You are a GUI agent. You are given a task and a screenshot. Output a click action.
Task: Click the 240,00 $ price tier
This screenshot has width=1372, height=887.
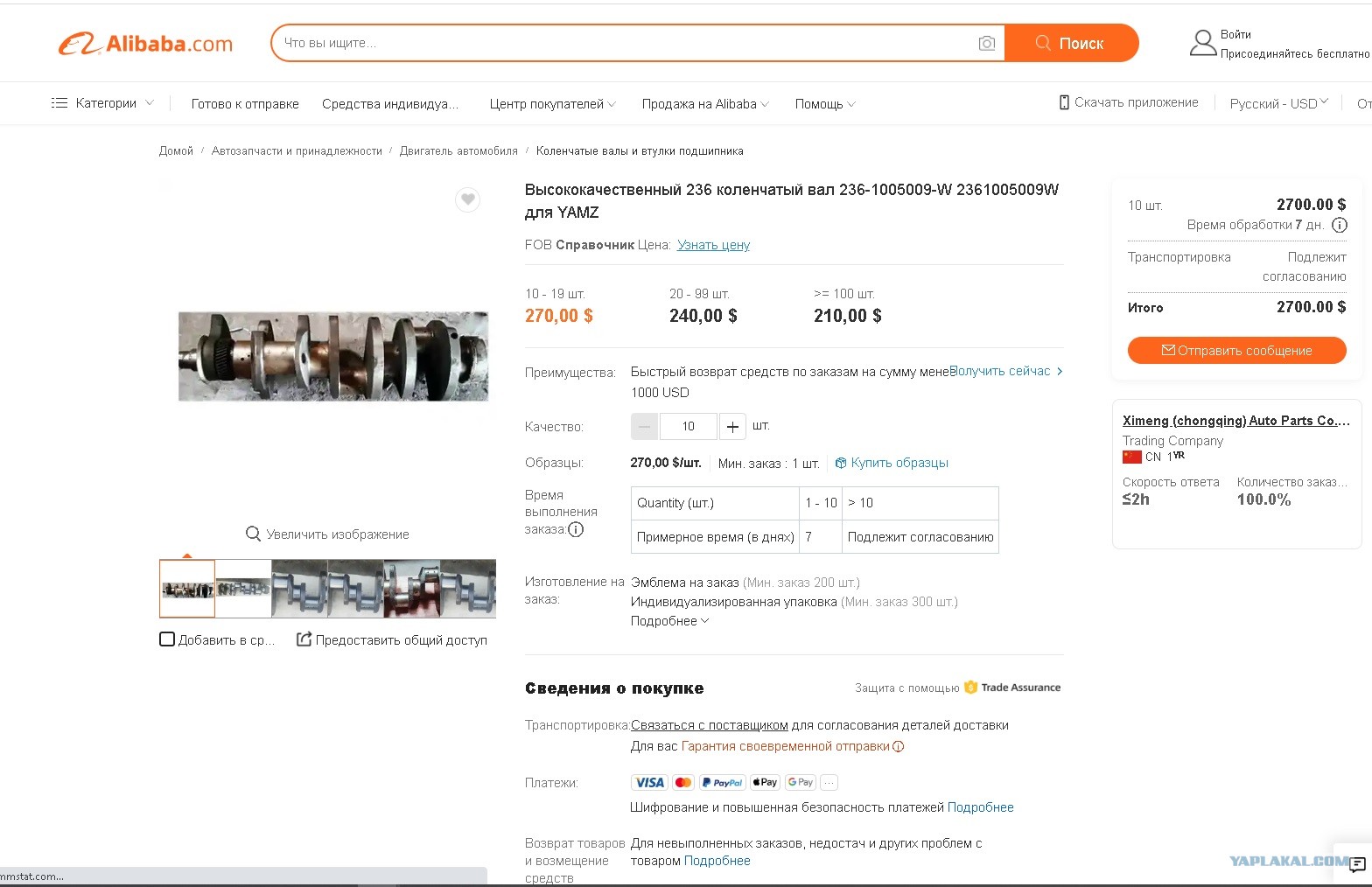703,316
